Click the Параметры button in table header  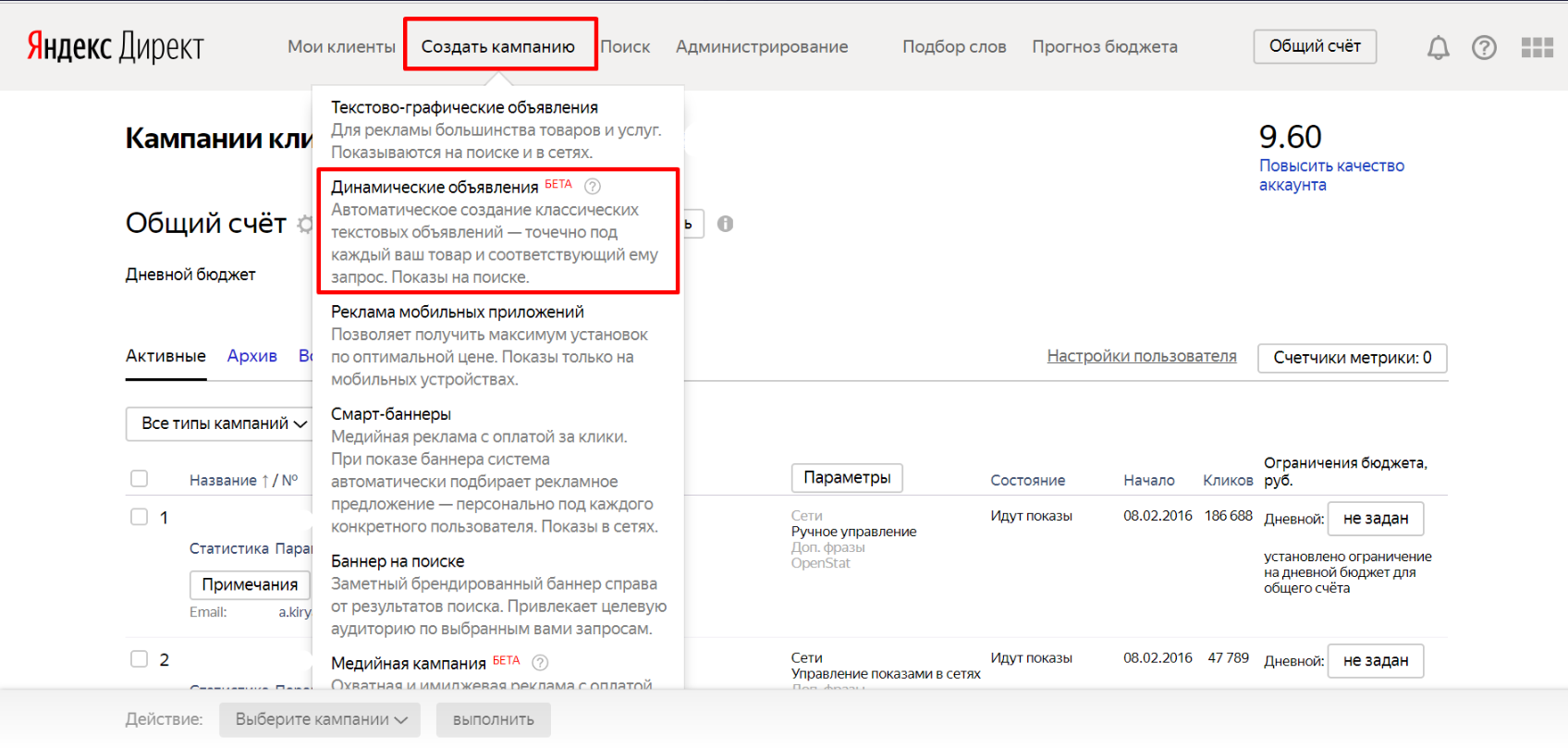tap(847, 478)
